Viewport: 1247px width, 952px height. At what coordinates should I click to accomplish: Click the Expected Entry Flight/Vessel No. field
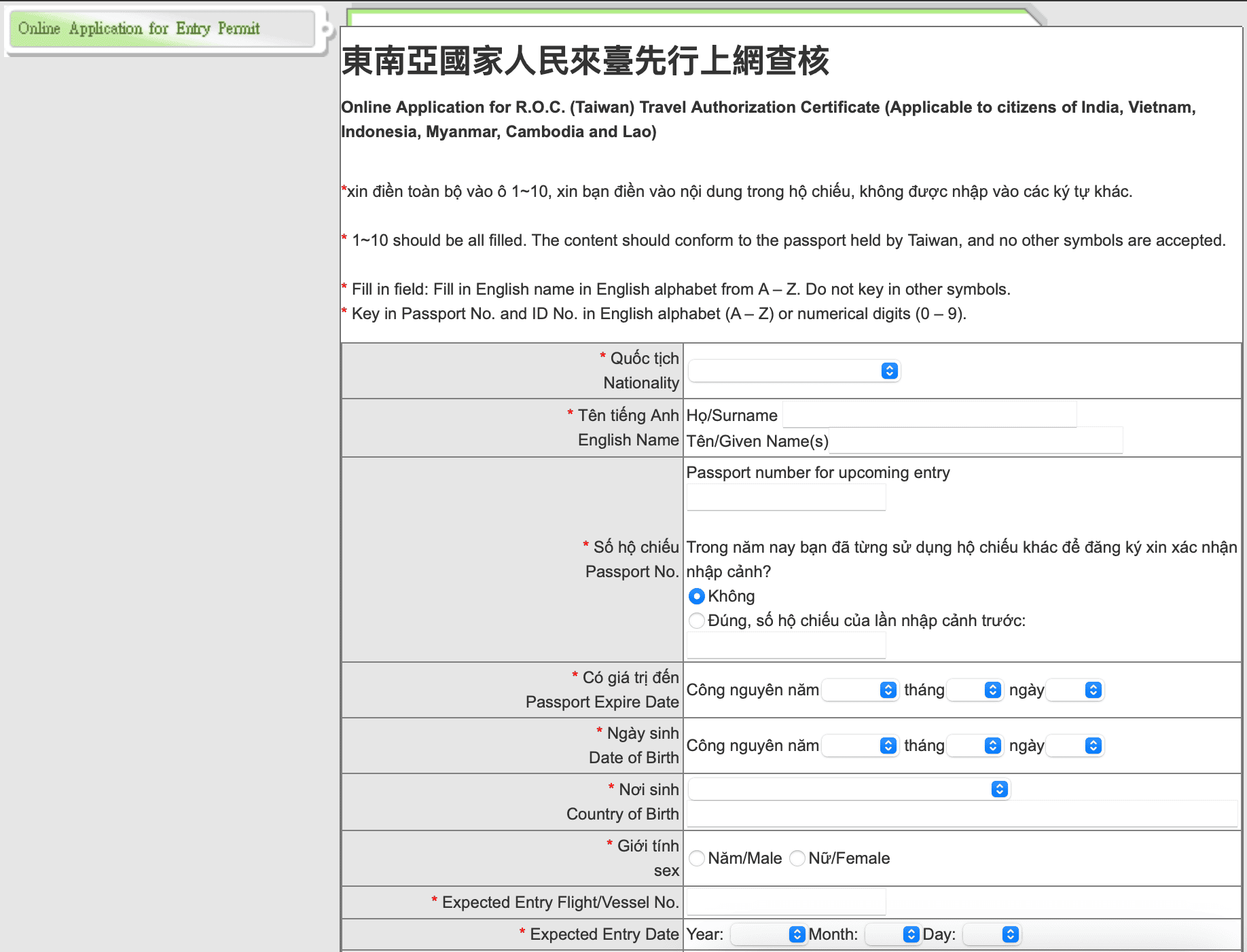[786, 902]
